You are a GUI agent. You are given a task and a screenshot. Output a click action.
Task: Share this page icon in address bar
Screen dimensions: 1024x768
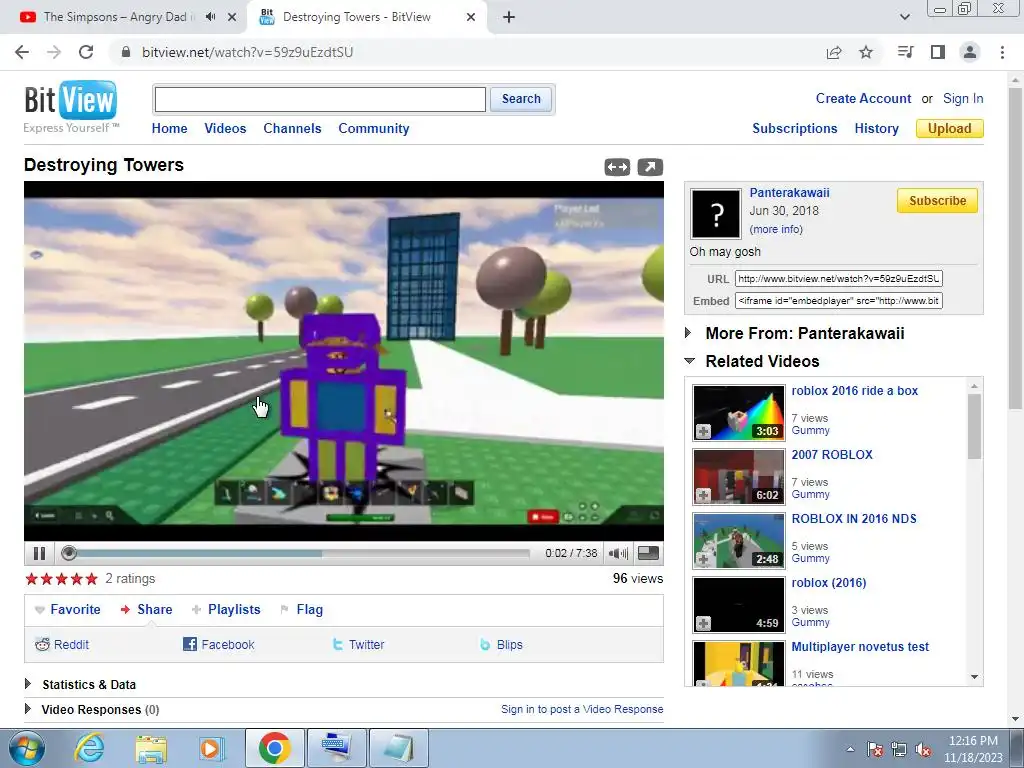coord(834,52)
